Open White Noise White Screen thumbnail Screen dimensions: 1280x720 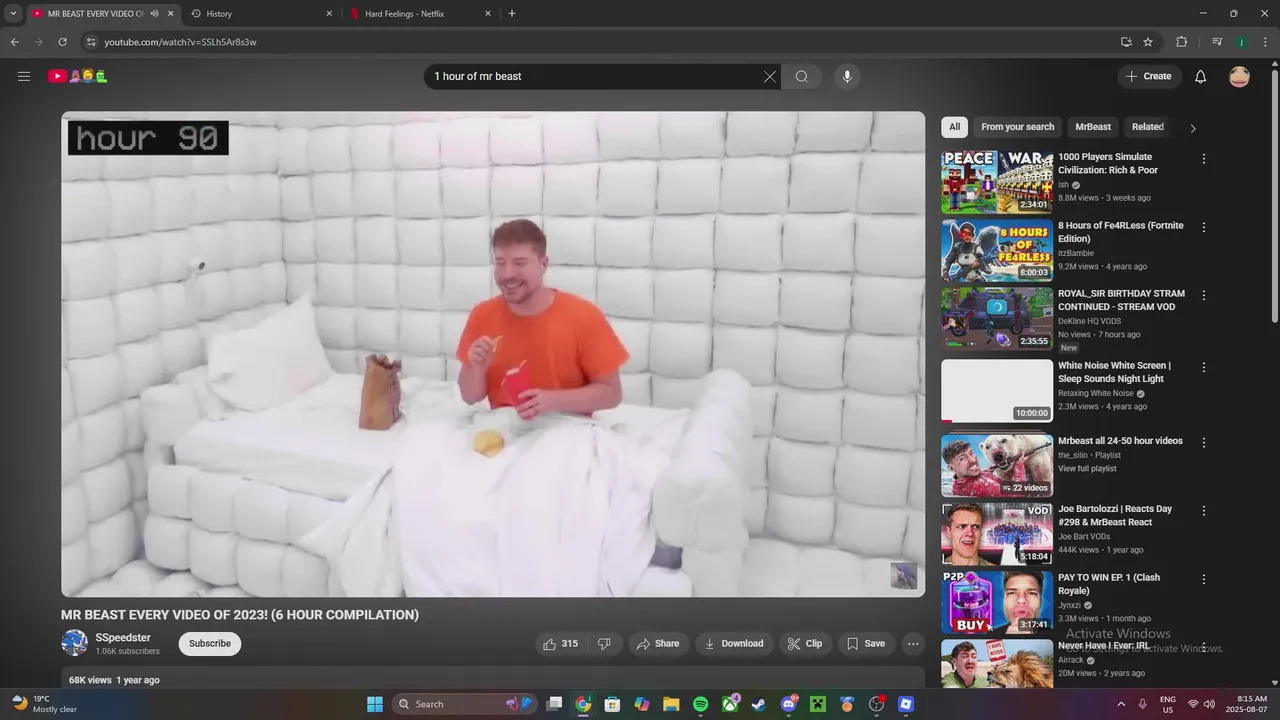point(997,391)
